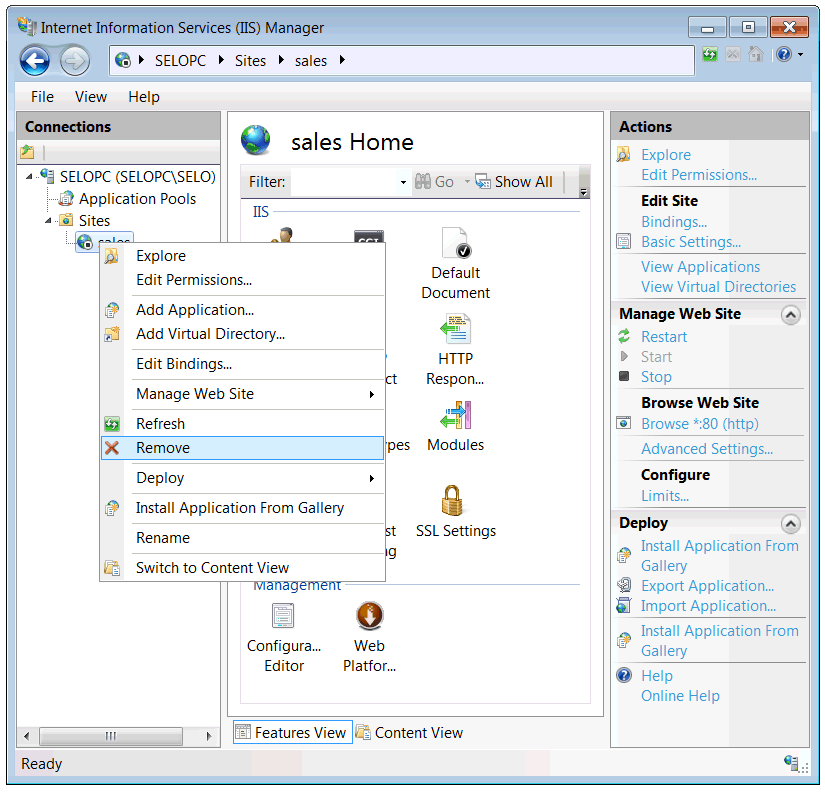Click the Online Help link

click(680, 696)
